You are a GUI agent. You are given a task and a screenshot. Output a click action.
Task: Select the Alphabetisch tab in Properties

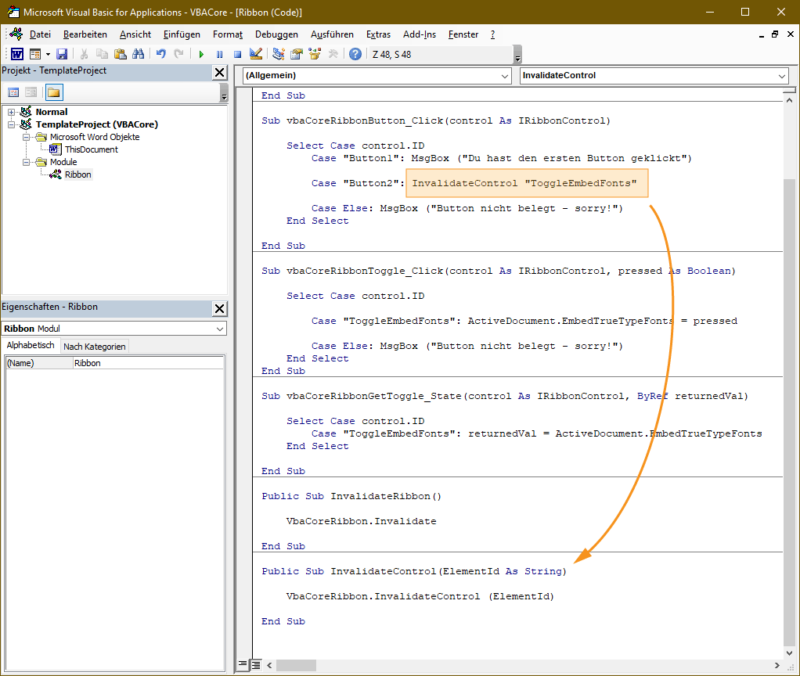[x=33, y=343]
